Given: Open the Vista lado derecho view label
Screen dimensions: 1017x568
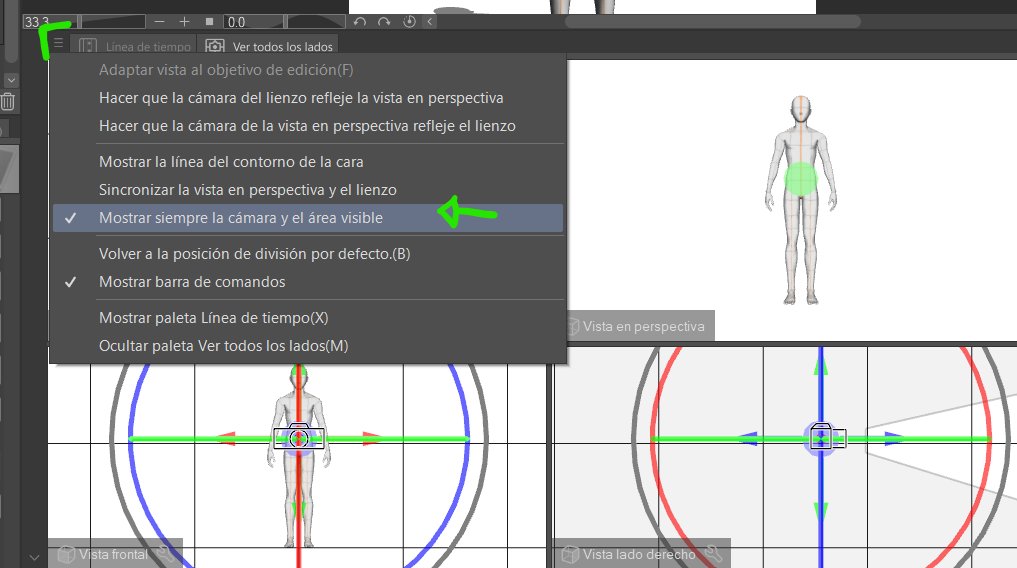Looking at the screenshot, I should (639, 554).
